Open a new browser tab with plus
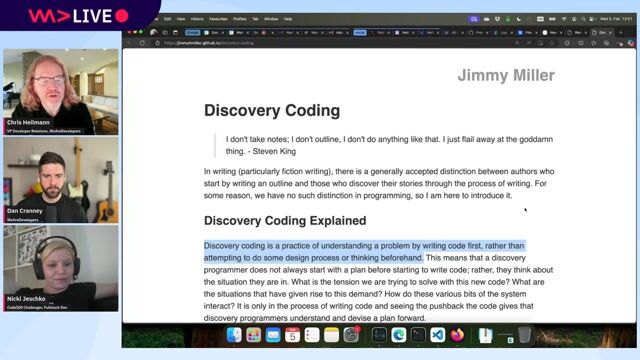The width and height of the screenshot is (640, 360). 621,33
